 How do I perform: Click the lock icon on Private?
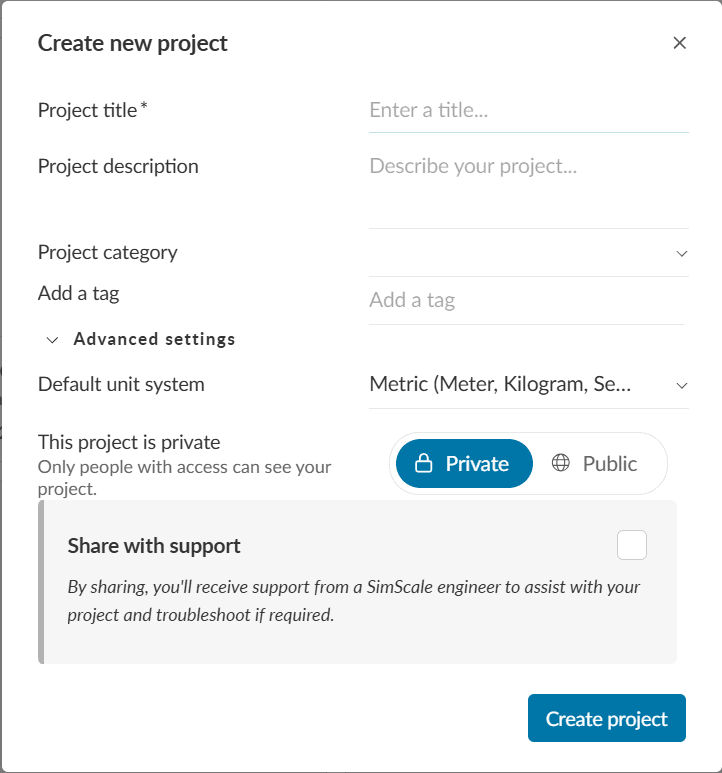423,464
